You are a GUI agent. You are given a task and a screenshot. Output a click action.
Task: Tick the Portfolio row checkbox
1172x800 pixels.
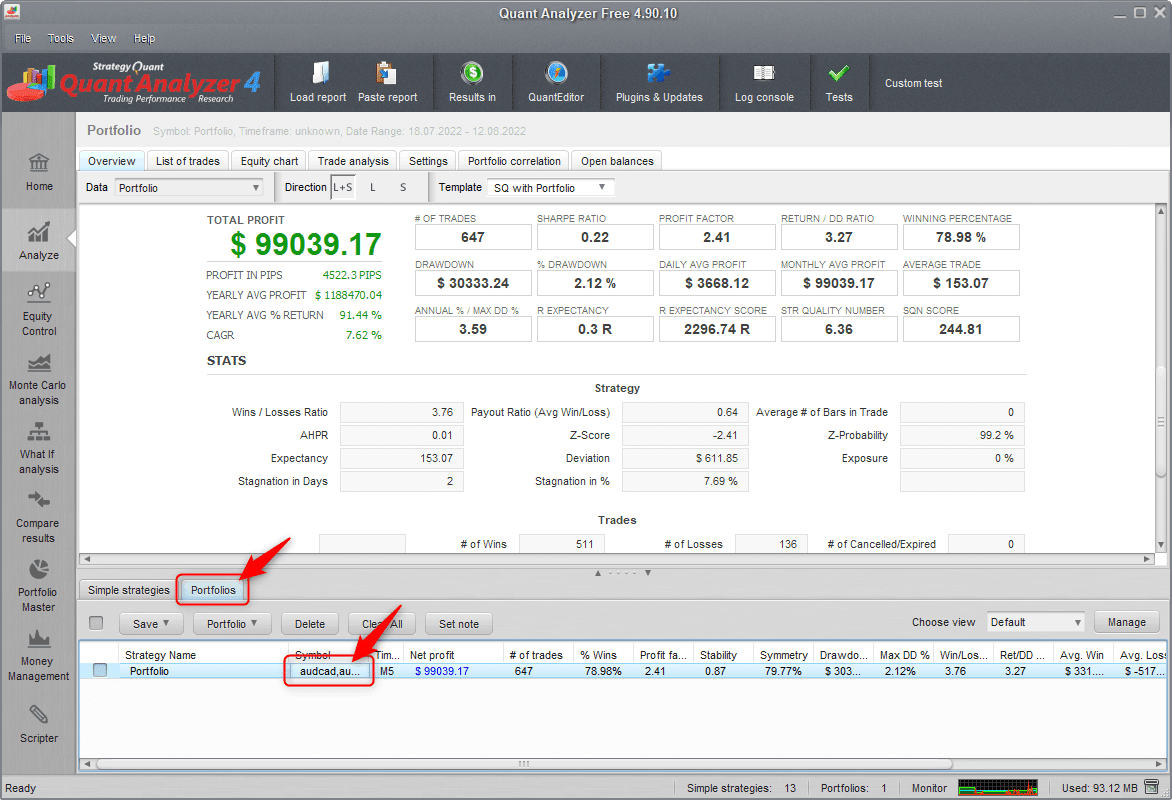(100, 671)
